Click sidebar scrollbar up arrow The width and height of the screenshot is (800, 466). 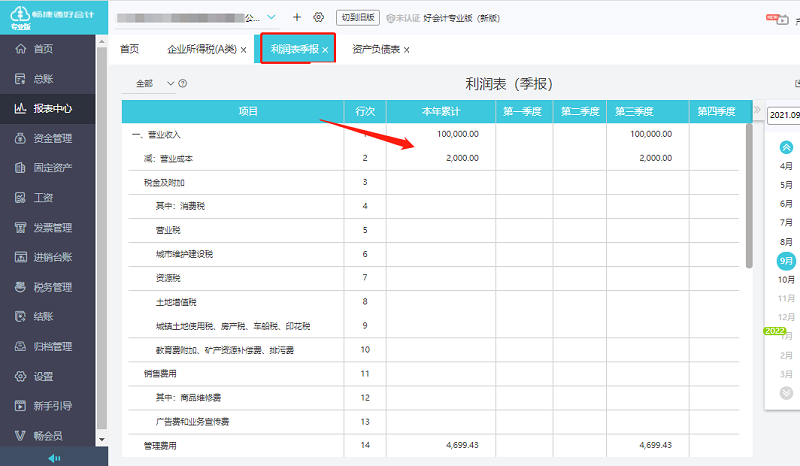click(x=102, y=41)
